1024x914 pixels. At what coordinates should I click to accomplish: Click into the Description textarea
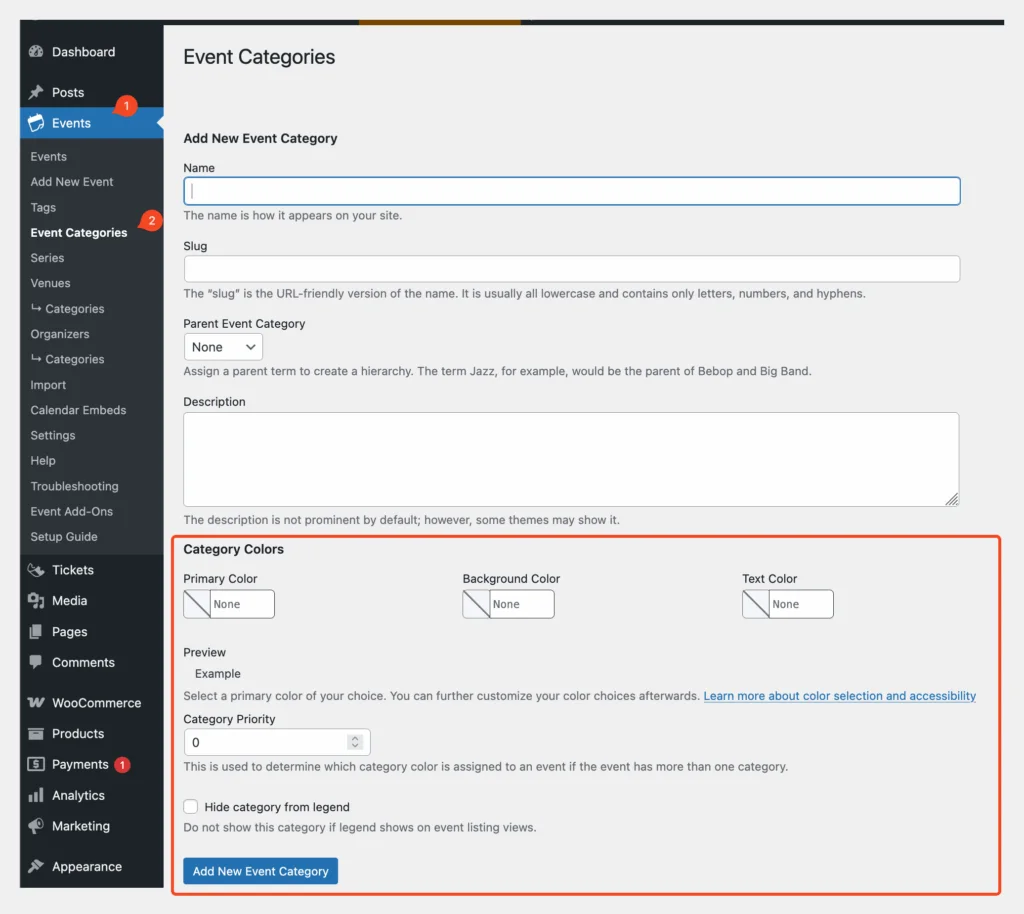pos(571,459)
